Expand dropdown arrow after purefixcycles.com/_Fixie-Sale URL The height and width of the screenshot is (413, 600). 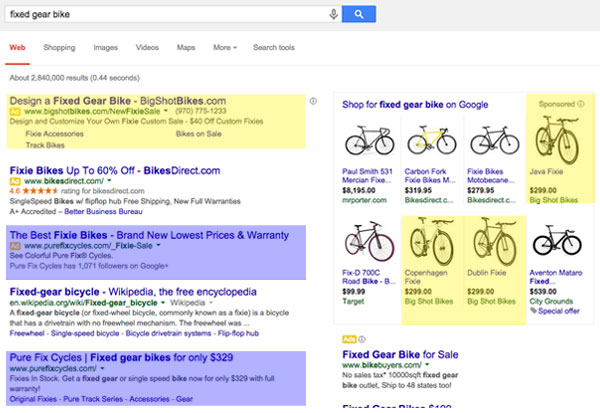(158, 245)
